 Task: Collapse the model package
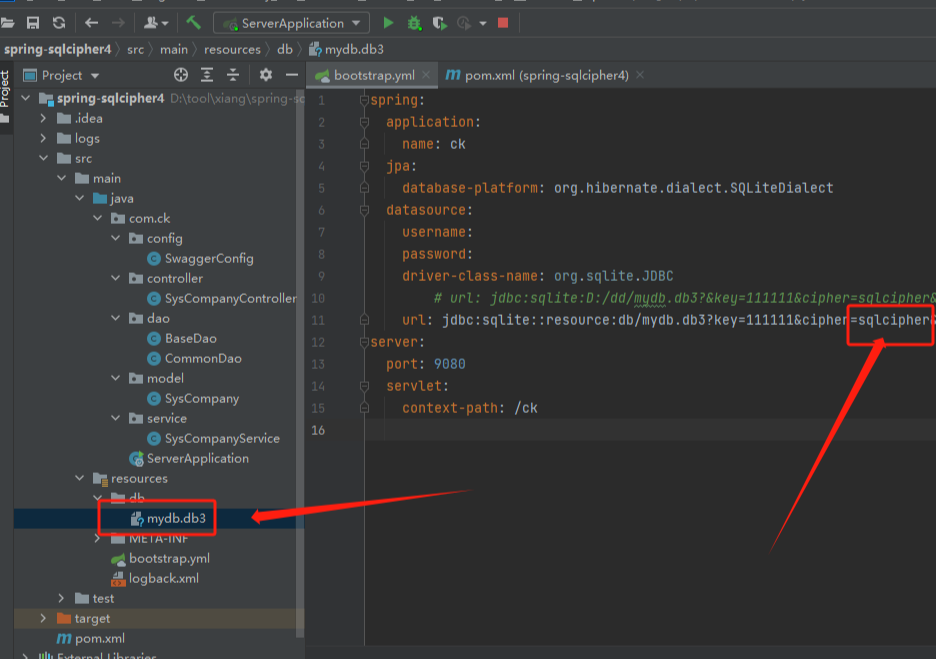(x=115, y=378)
